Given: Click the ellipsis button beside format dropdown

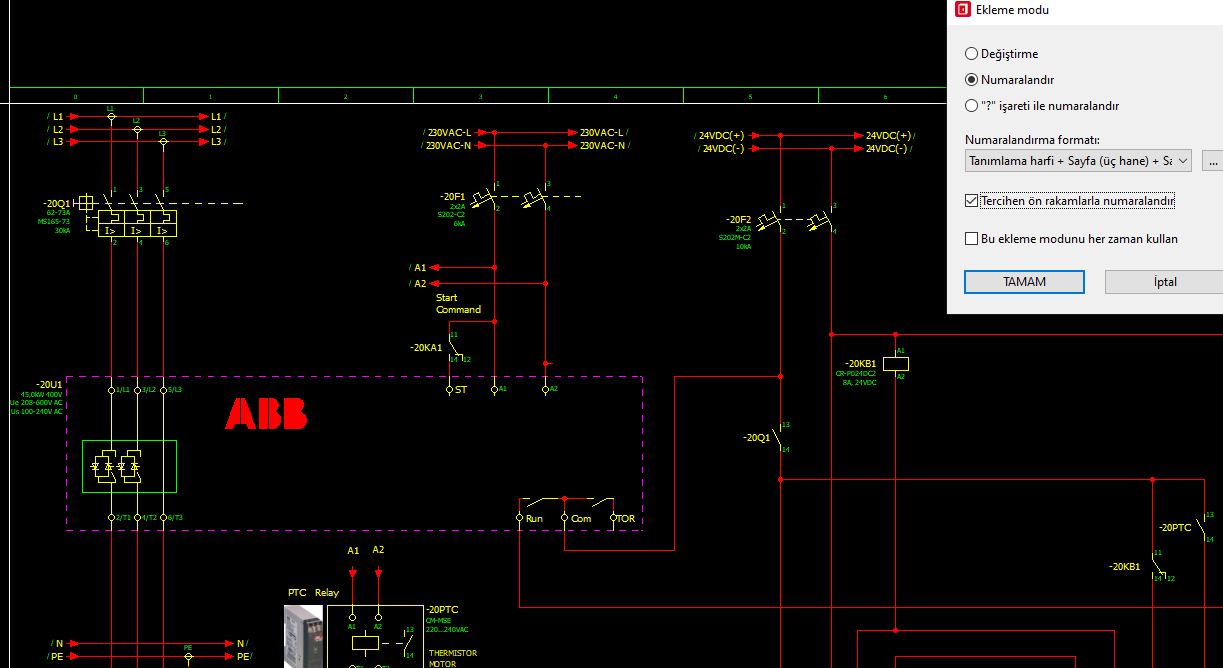Looking at the screenshot, I should click(1213, 160).
